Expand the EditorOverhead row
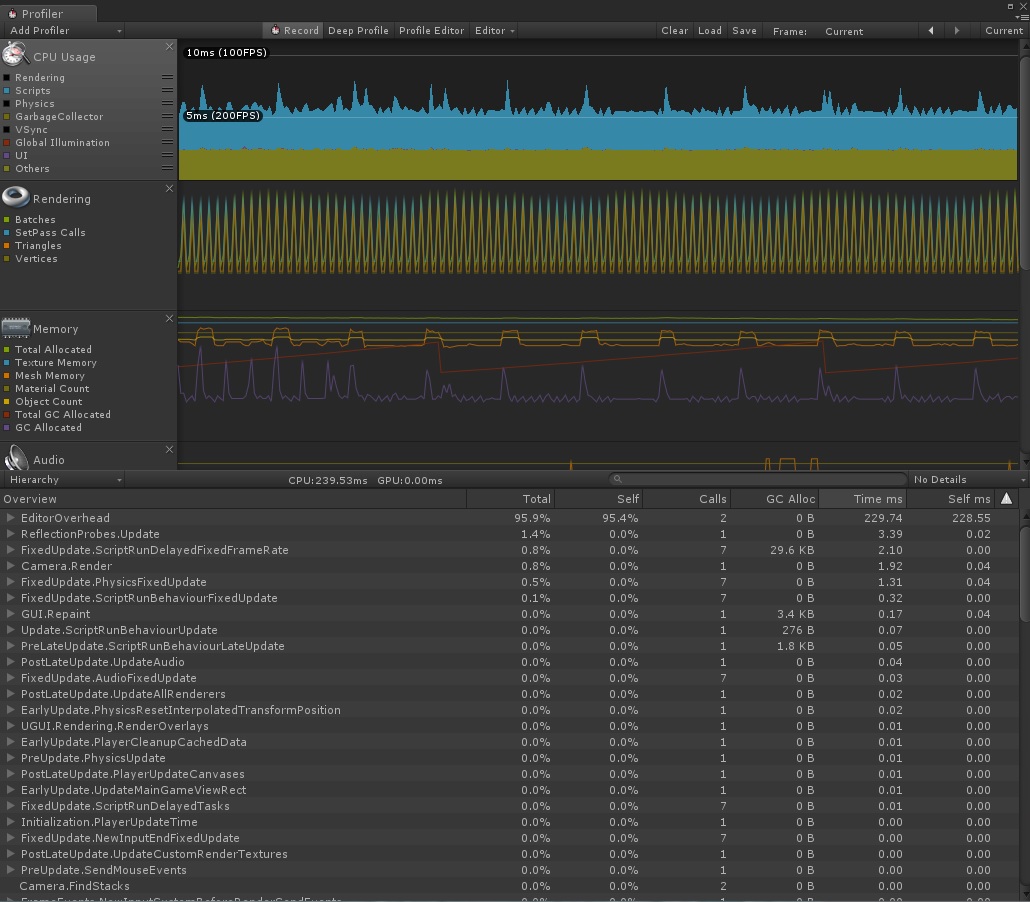 click(x=10, y=518)
